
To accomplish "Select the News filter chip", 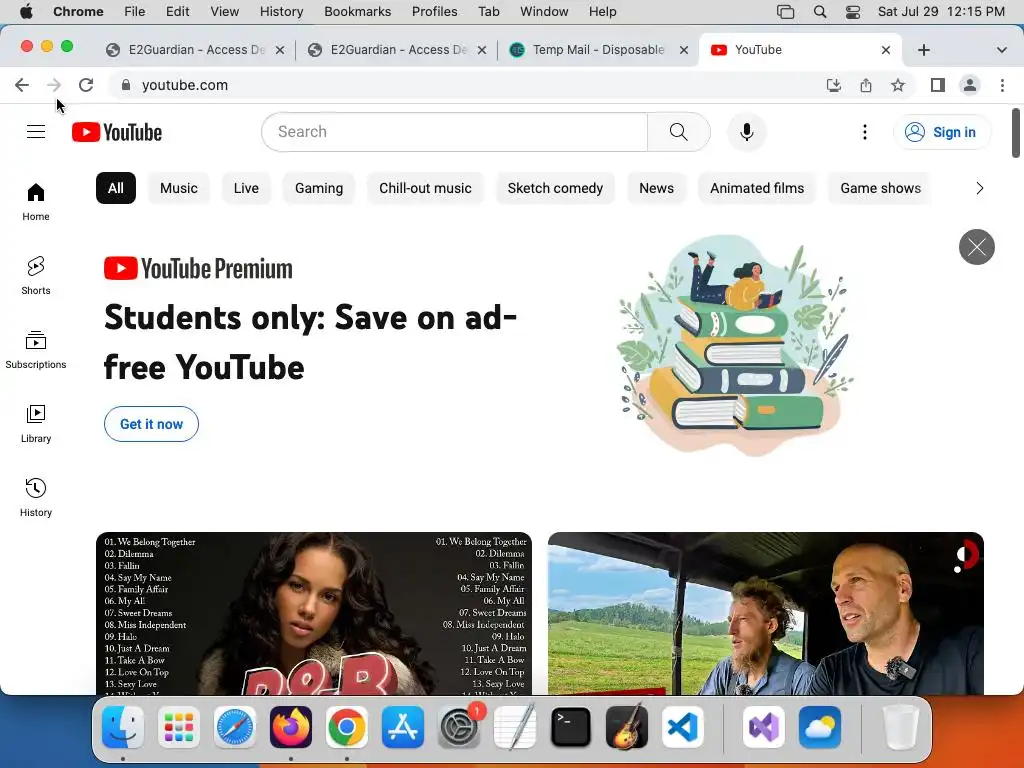I will tap(656, 188).
